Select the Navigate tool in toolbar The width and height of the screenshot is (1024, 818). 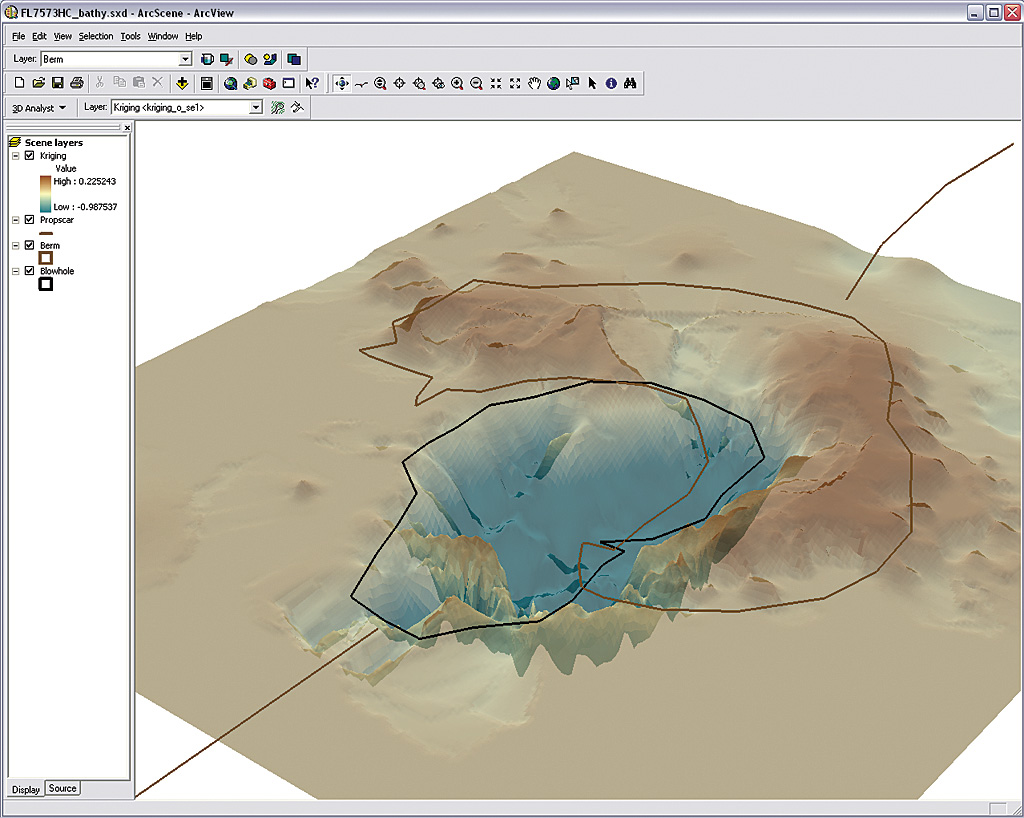[x=341, y=83]
